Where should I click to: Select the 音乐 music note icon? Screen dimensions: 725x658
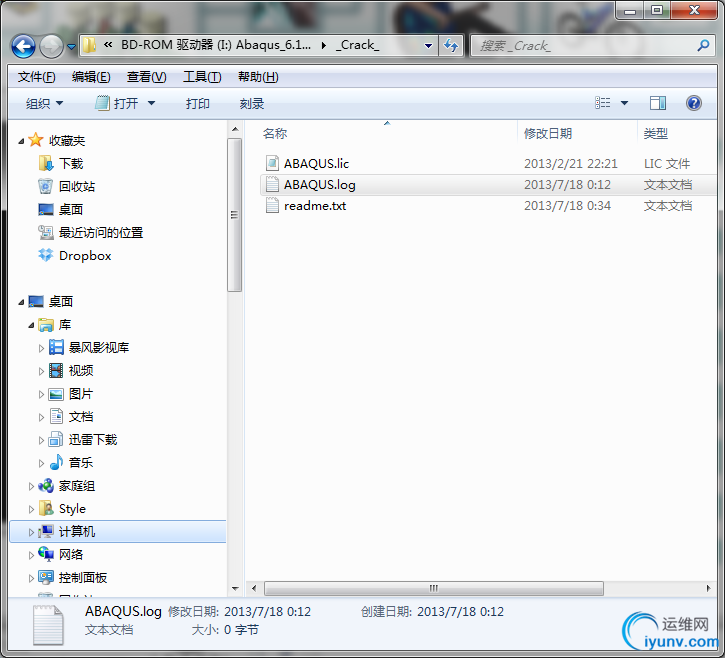click(x=56, y=462)
